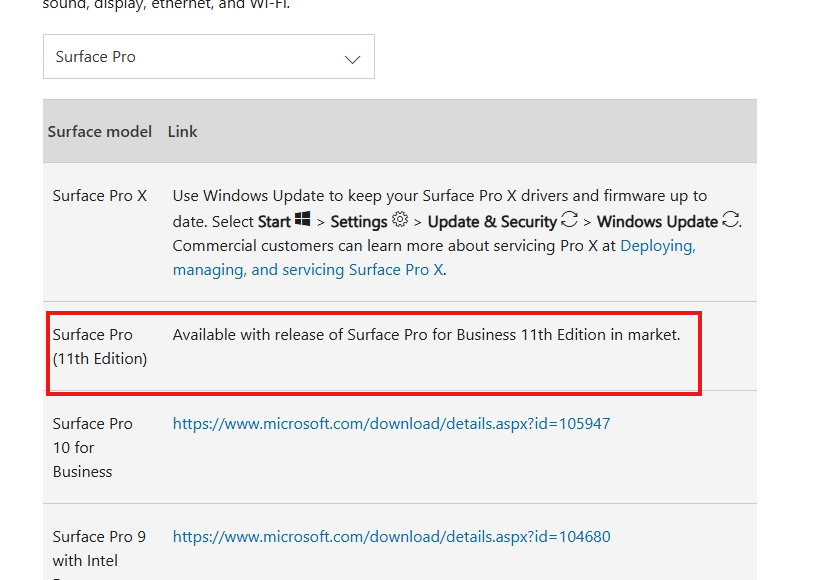
Task: Select the Surface Pro (11th Edition) model cell
Action: pyautogui.click(x=100, y=347)
